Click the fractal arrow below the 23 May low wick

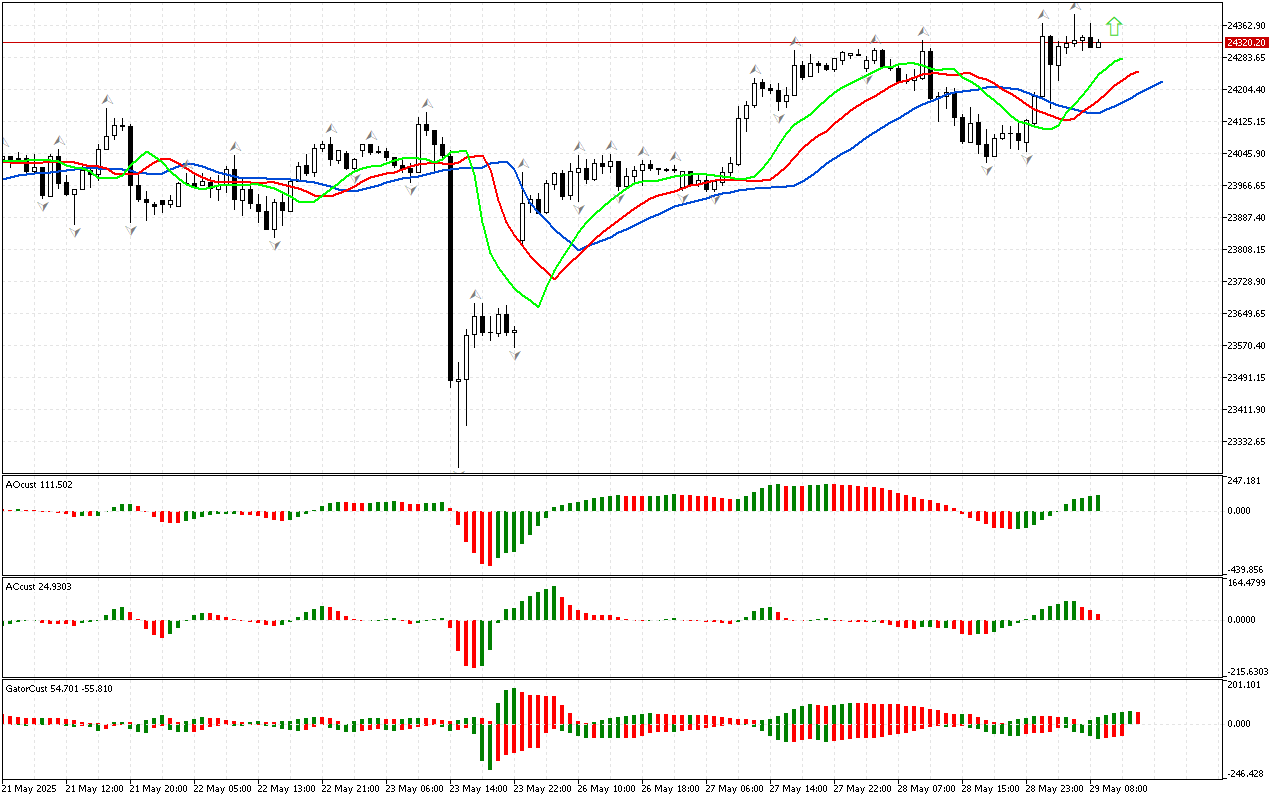tap(459, 471)
